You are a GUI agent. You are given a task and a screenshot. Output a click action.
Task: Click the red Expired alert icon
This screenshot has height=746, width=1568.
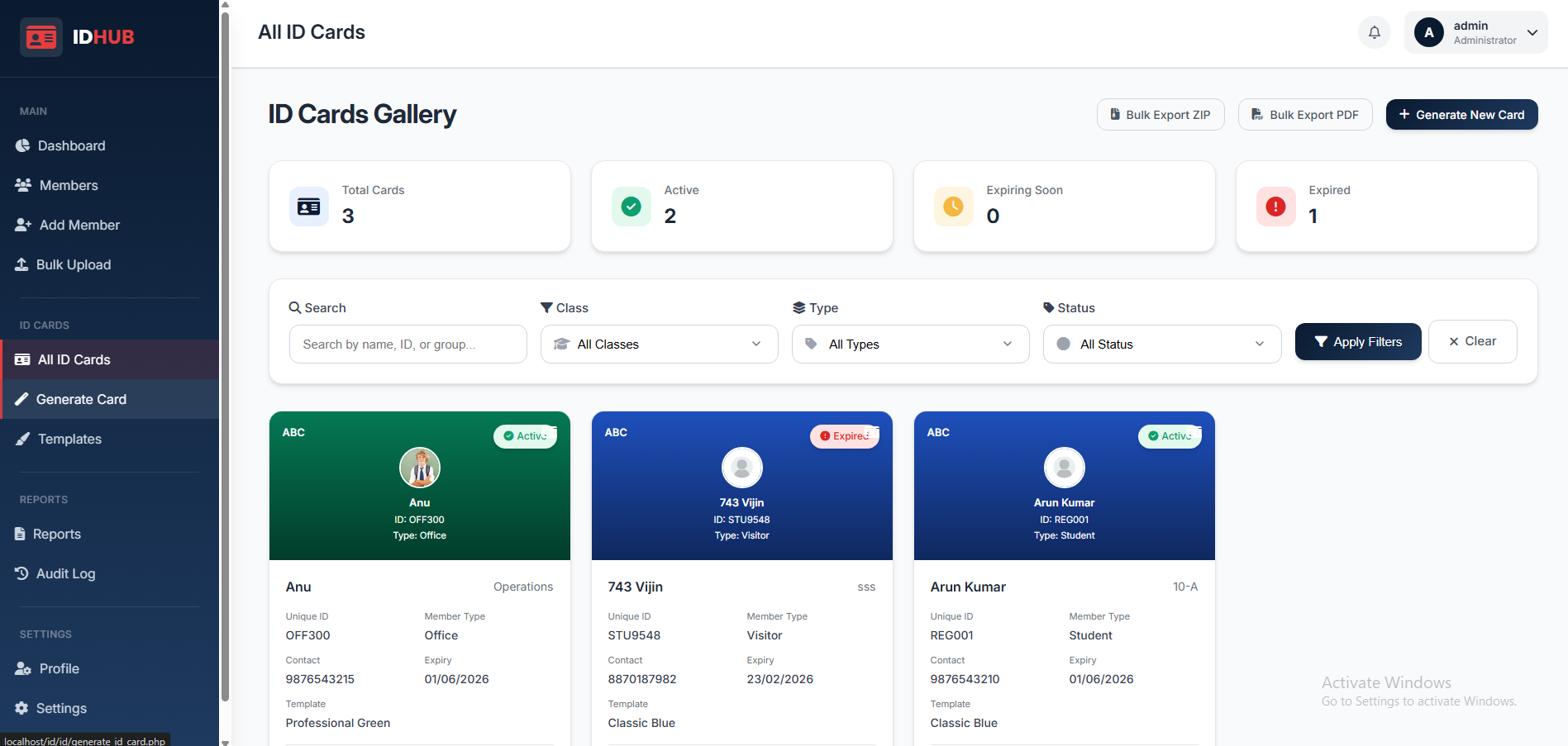coord(1275,207)
